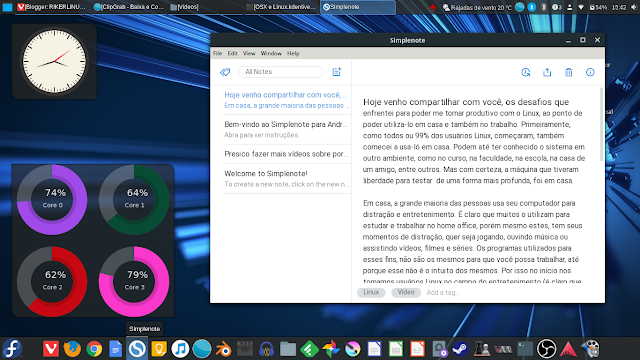Click the 15:42 panel clock

(619, 7)
